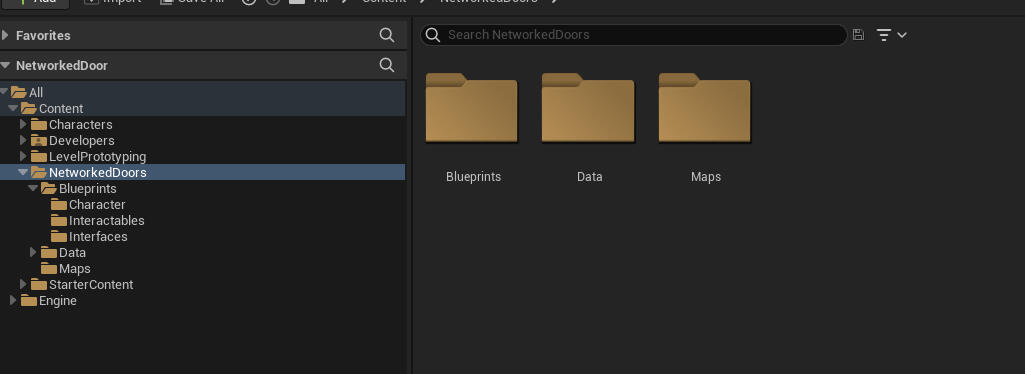Collapse the Blueprints subfolder arrow in tree

(x=33, y=188)
